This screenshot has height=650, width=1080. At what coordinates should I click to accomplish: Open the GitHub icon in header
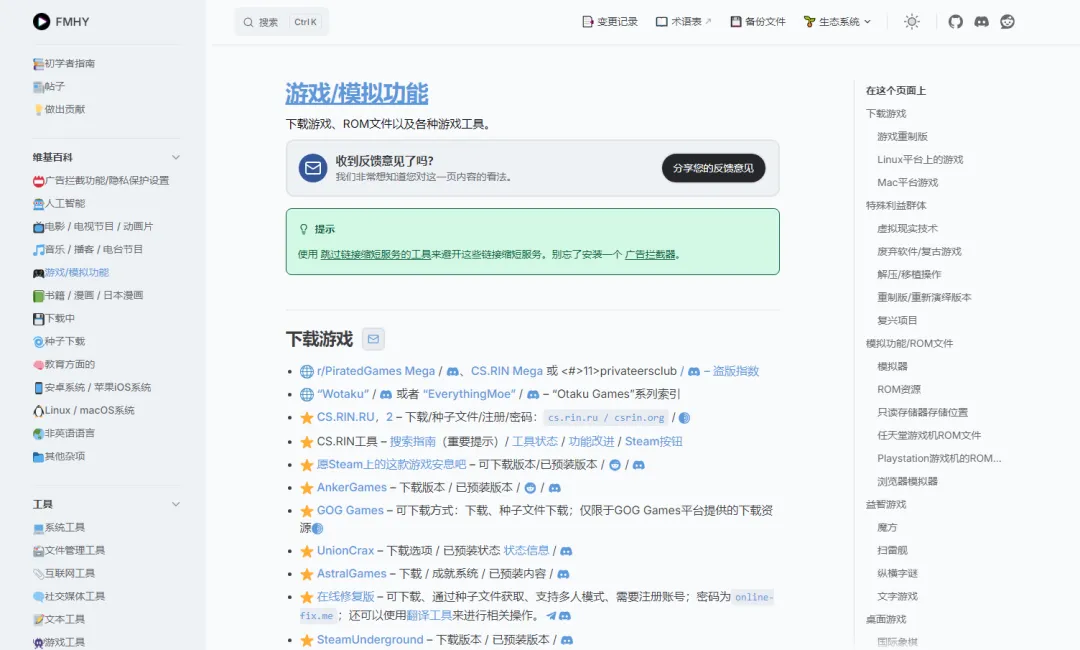955,21
